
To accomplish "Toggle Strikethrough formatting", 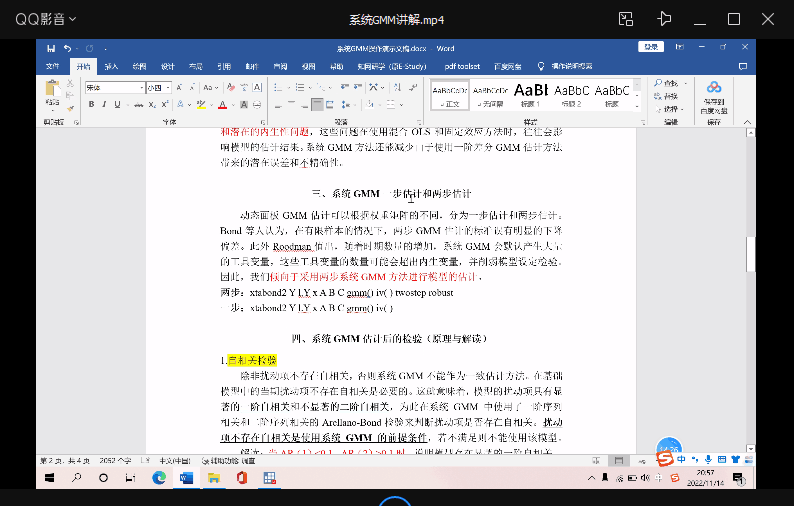I will coord(138,104).
